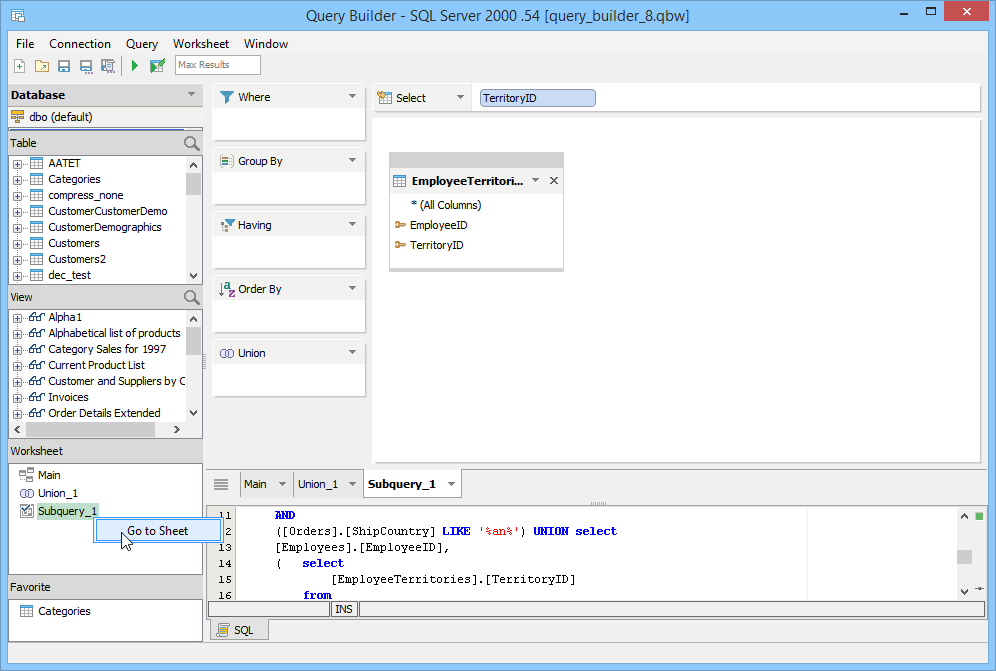
Task: Click the worksheet list hamburger icon
Action: coord(221,484)
